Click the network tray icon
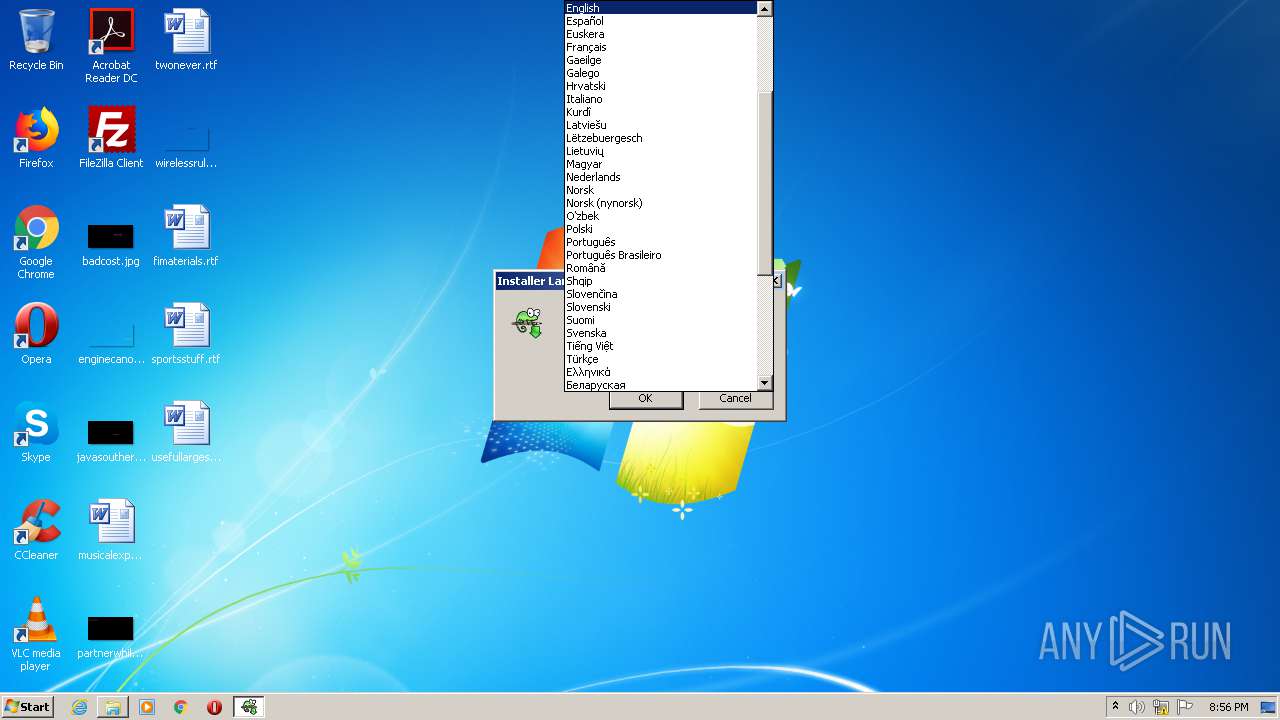 [1161, 707]
